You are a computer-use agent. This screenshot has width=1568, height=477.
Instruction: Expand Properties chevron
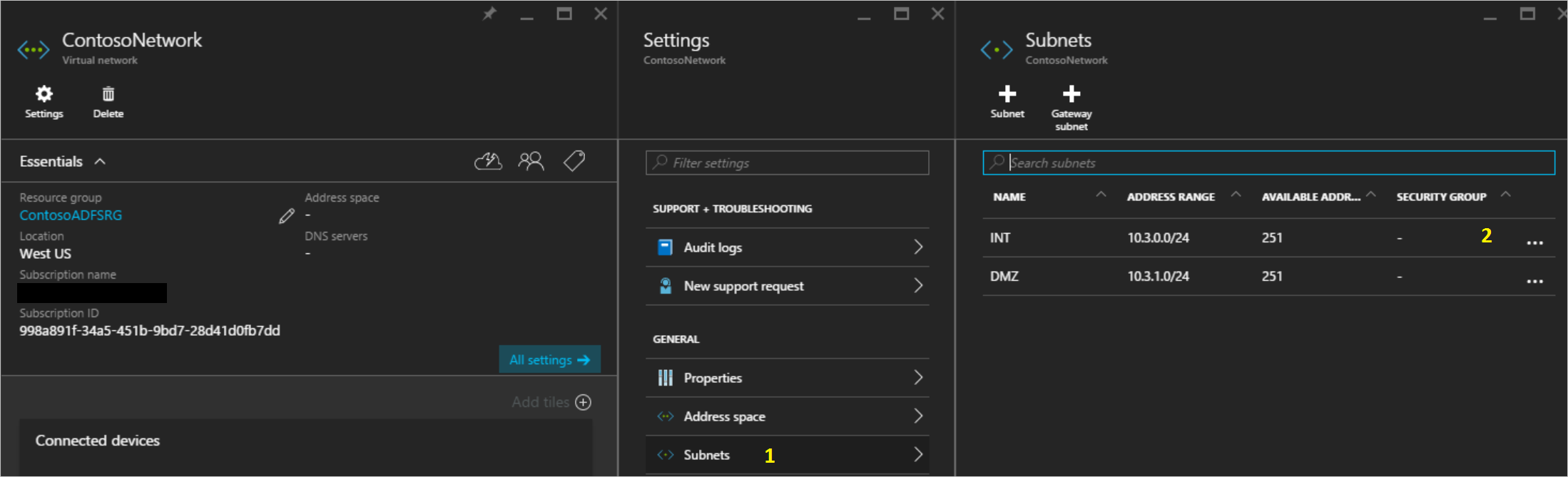tap(919, 378)
